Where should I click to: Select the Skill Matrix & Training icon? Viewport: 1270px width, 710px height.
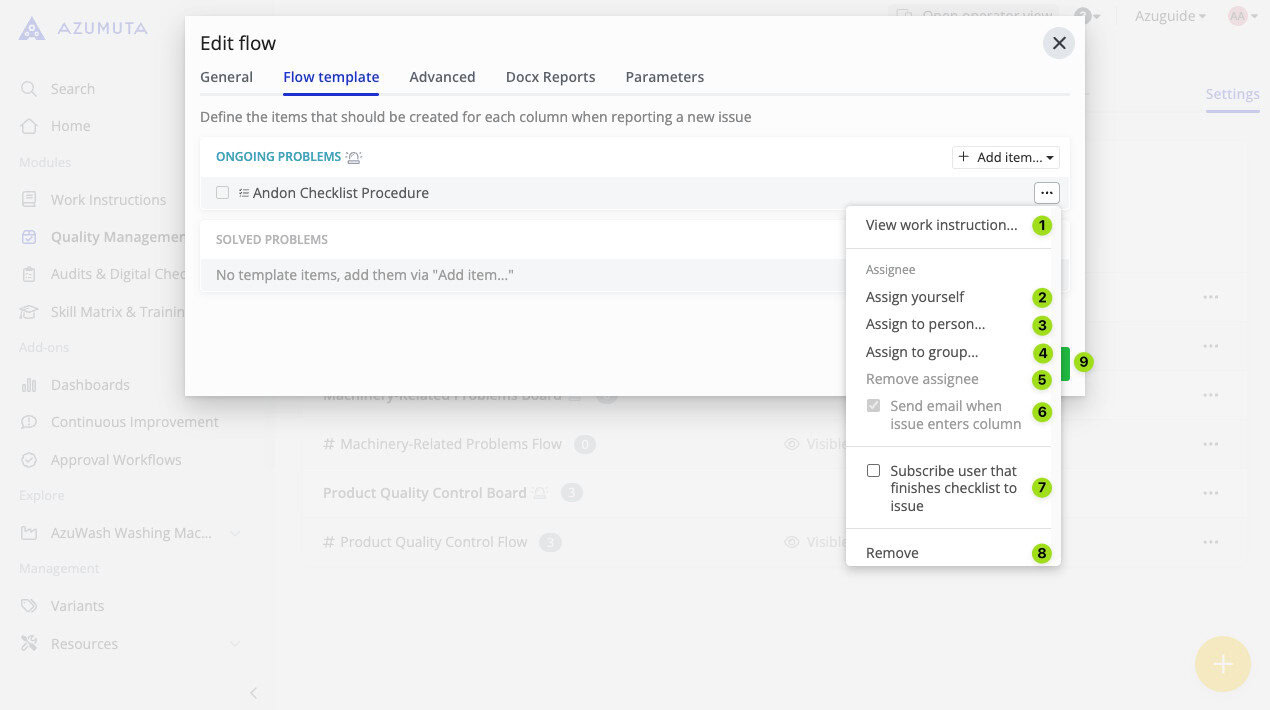click(31, 311)
